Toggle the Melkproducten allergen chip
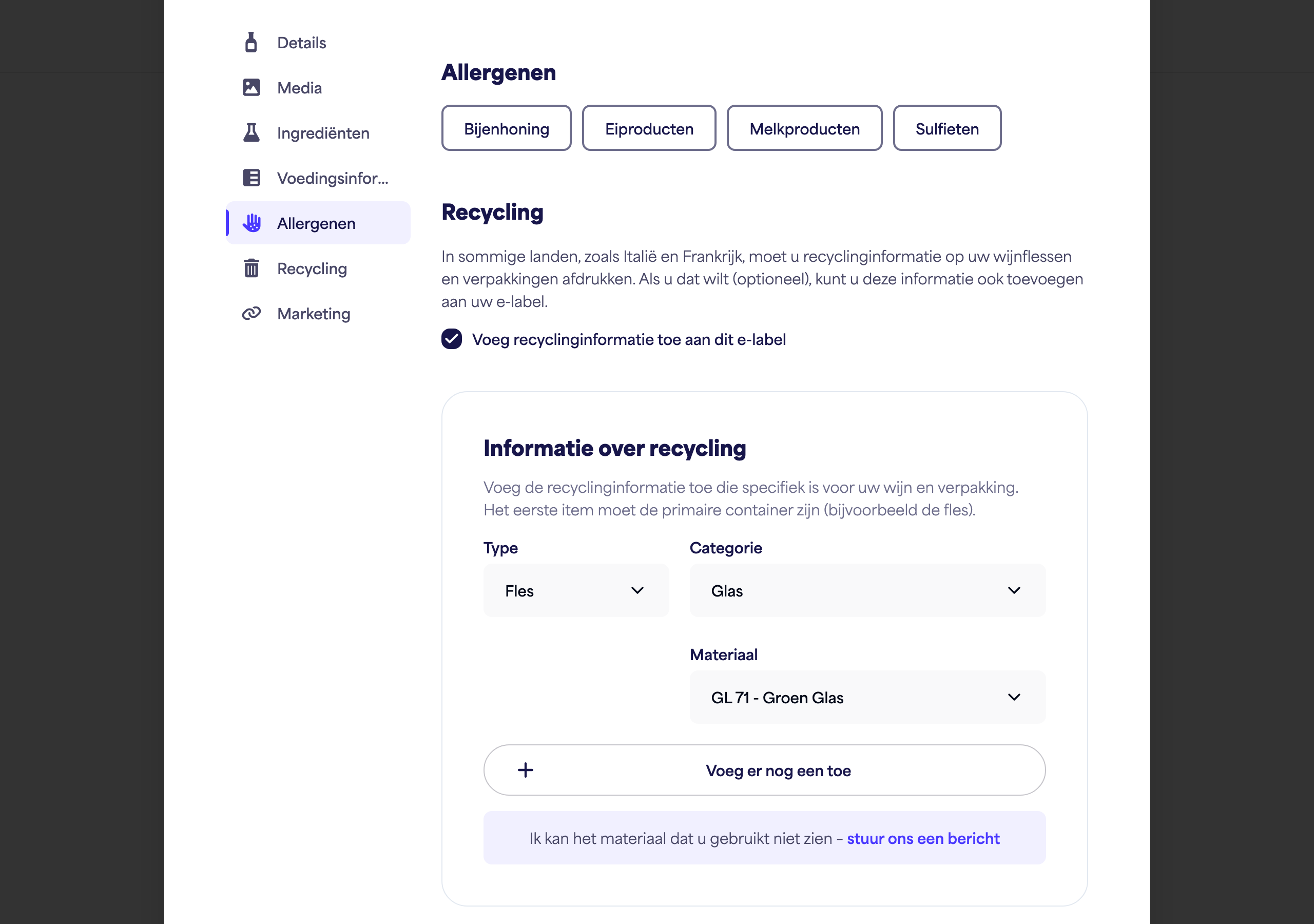Screen dimensions: 1314x924 click(x=804, y=128)
